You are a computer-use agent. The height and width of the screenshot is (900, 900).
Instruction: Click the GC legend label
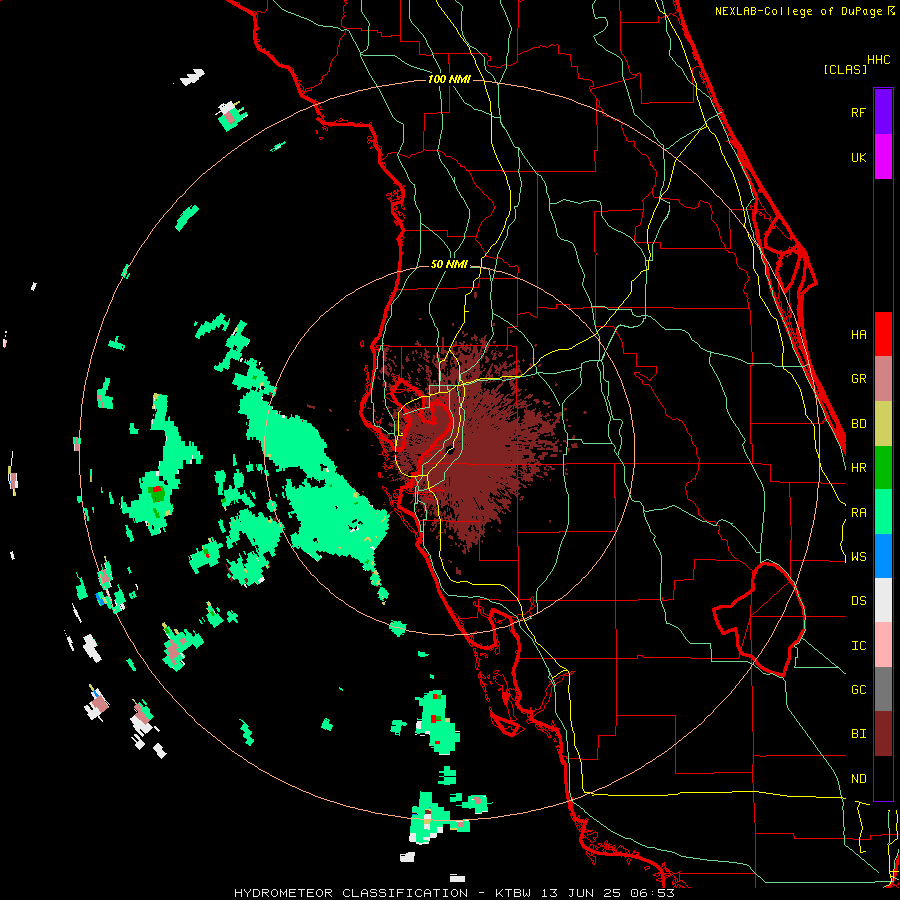pos(858,690)
